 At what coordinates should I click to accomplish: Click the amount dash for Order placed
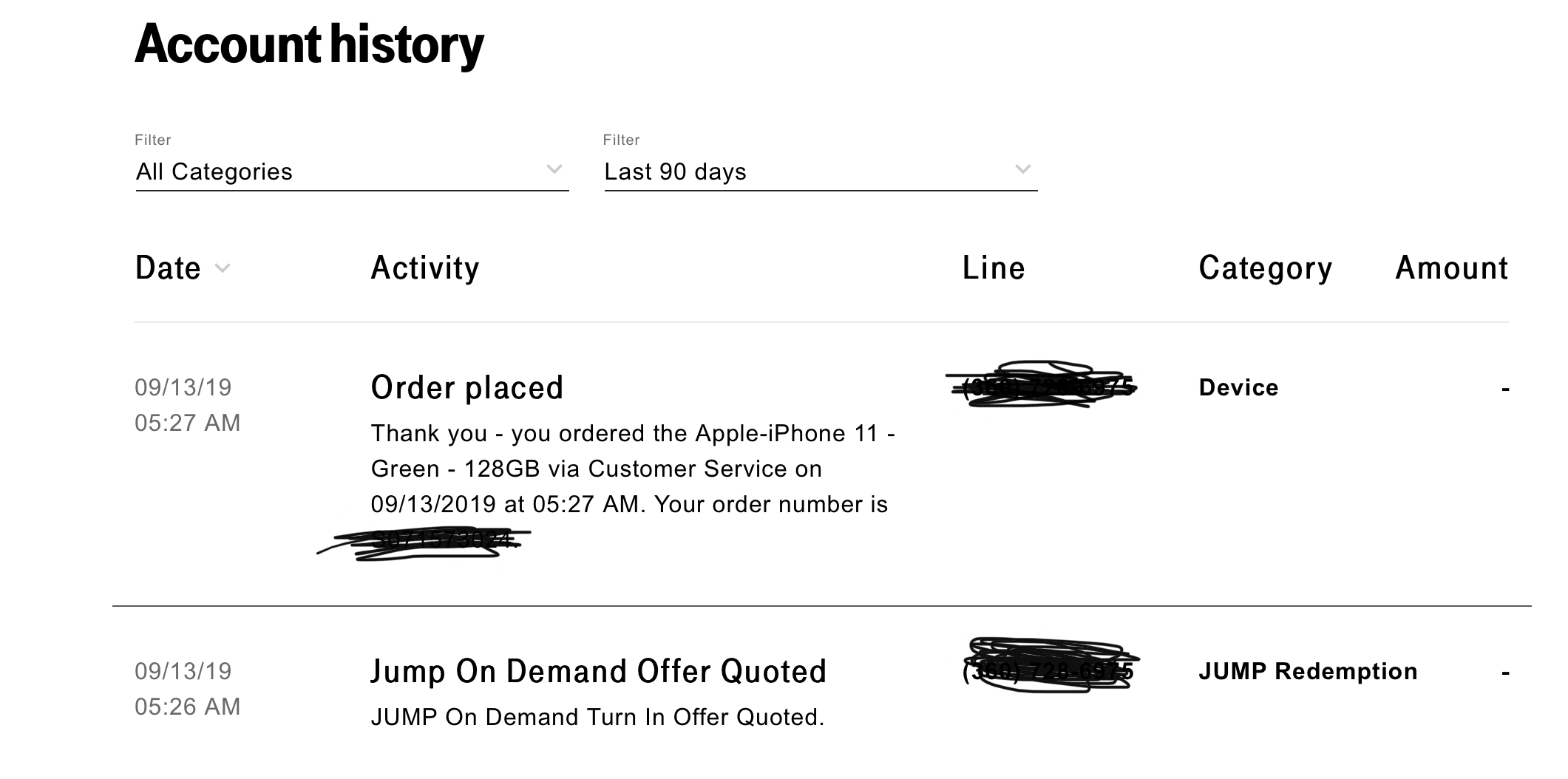point(1505,389)
